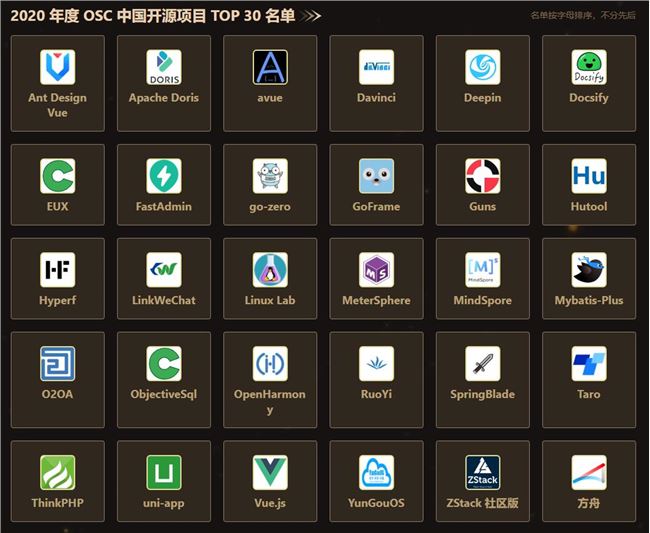The height and width of the screenshot is (533, 650).
Task: Click the Linux Lab text label
Action: (270, 300)
